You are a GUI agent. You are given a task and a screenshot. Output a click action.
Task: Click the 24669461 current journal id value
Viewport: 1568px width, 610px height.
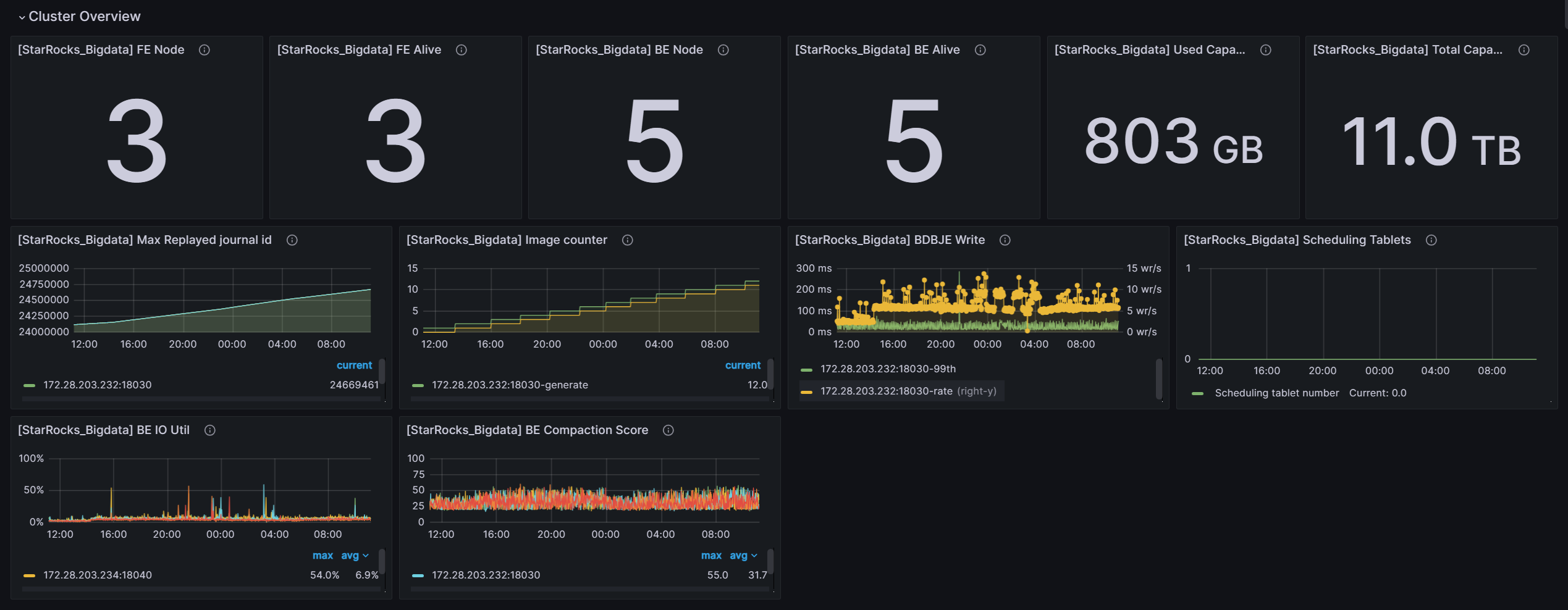354,385
